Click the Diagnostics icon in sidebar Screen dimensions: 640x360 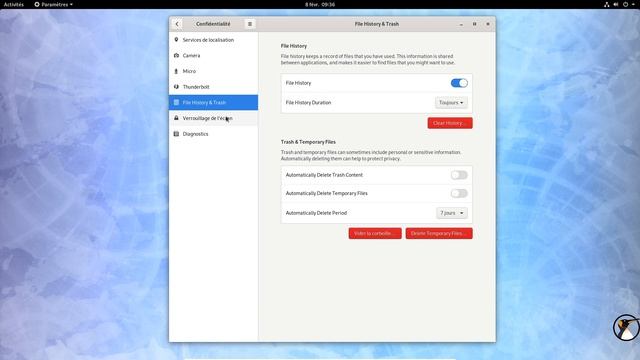click(x=176, y=134)
